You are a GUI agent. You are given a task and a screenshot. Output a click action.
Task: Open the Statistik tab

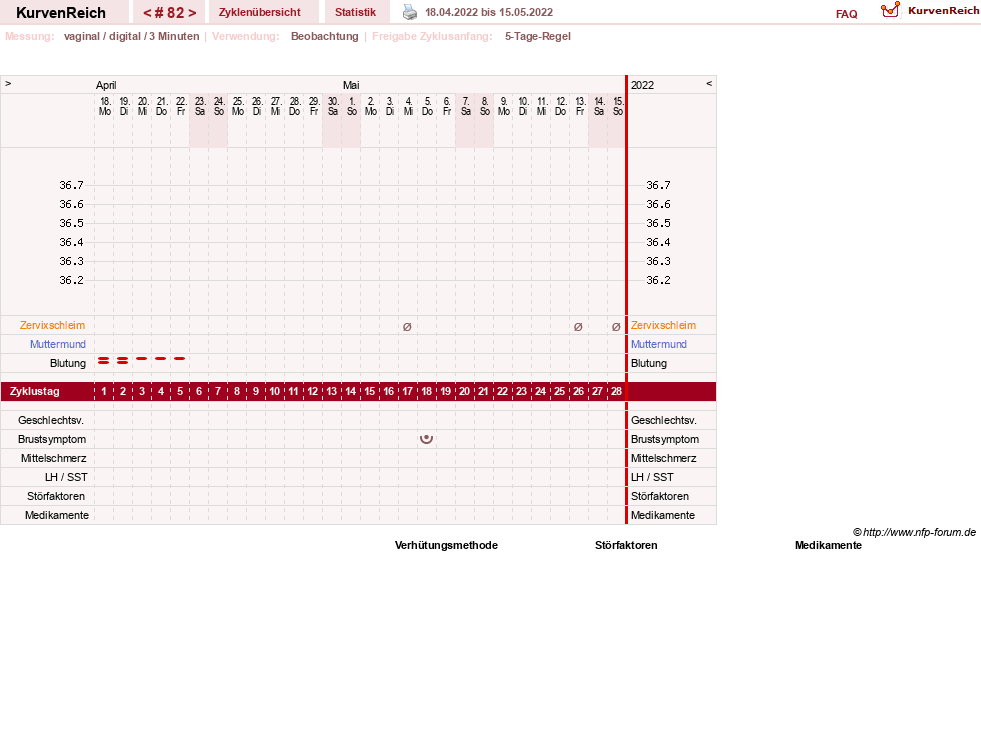point(355,12)
